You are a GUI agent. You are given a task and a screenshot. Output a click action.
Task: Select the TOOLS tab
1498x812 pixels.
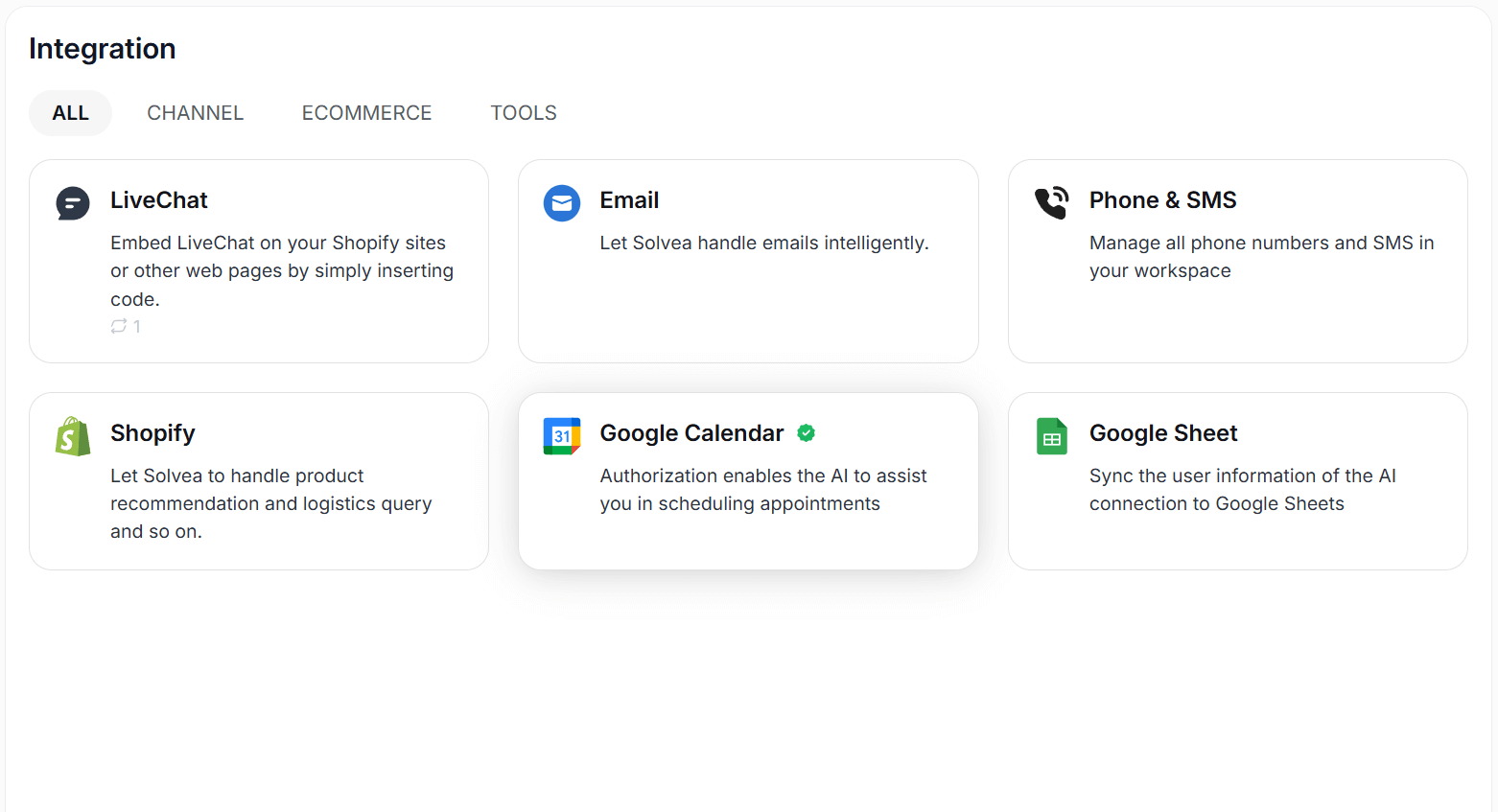tap(524, 113)
